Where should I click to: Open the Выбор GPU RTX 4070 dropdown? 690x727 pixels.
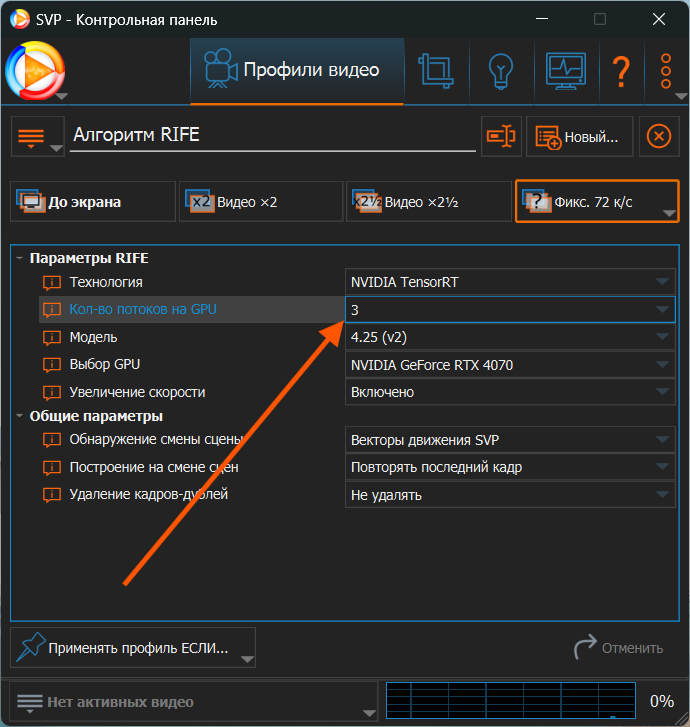click(x=510, y=365)
